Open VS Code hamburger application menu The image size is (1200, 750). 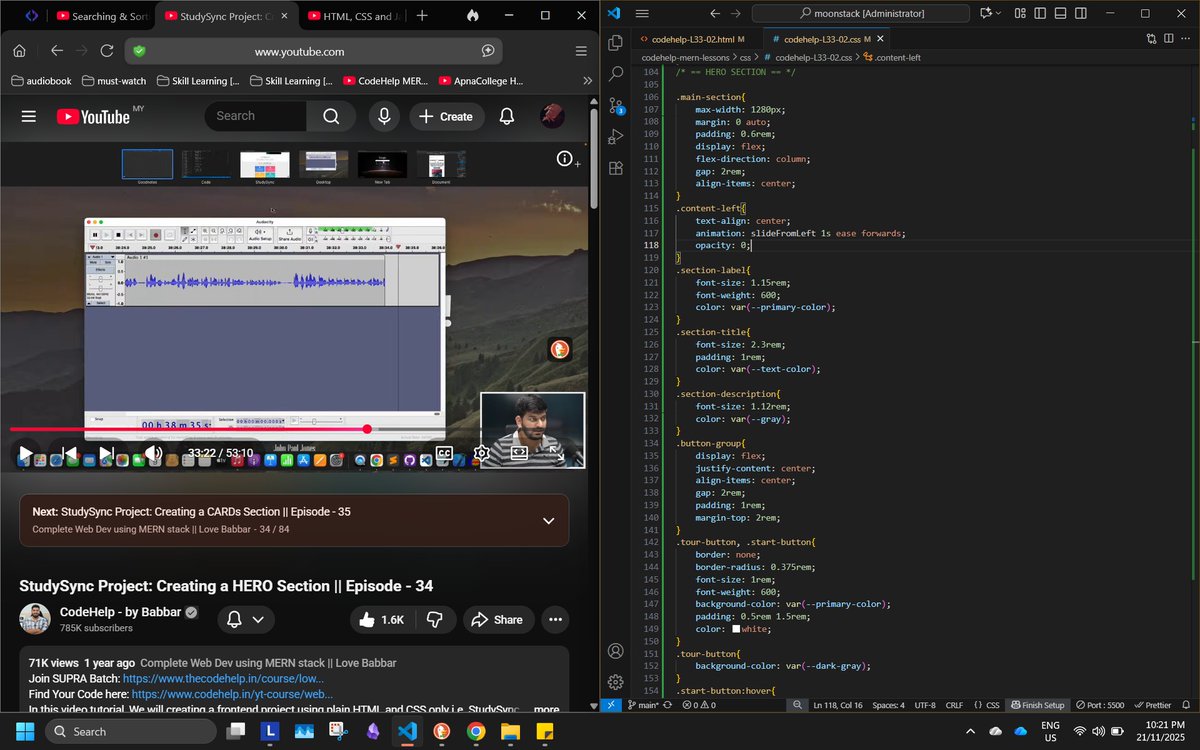(x=642, y=14)
